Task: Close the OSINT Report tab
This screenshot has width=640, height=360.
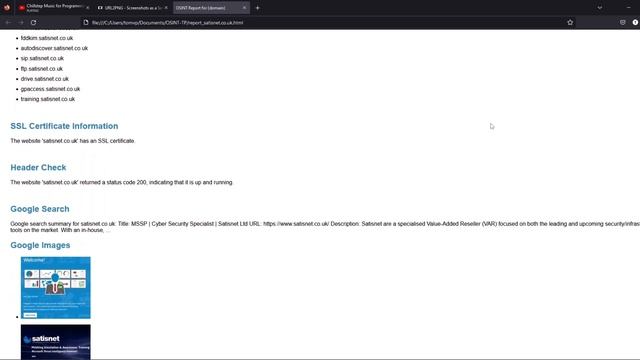Action: 244,8
